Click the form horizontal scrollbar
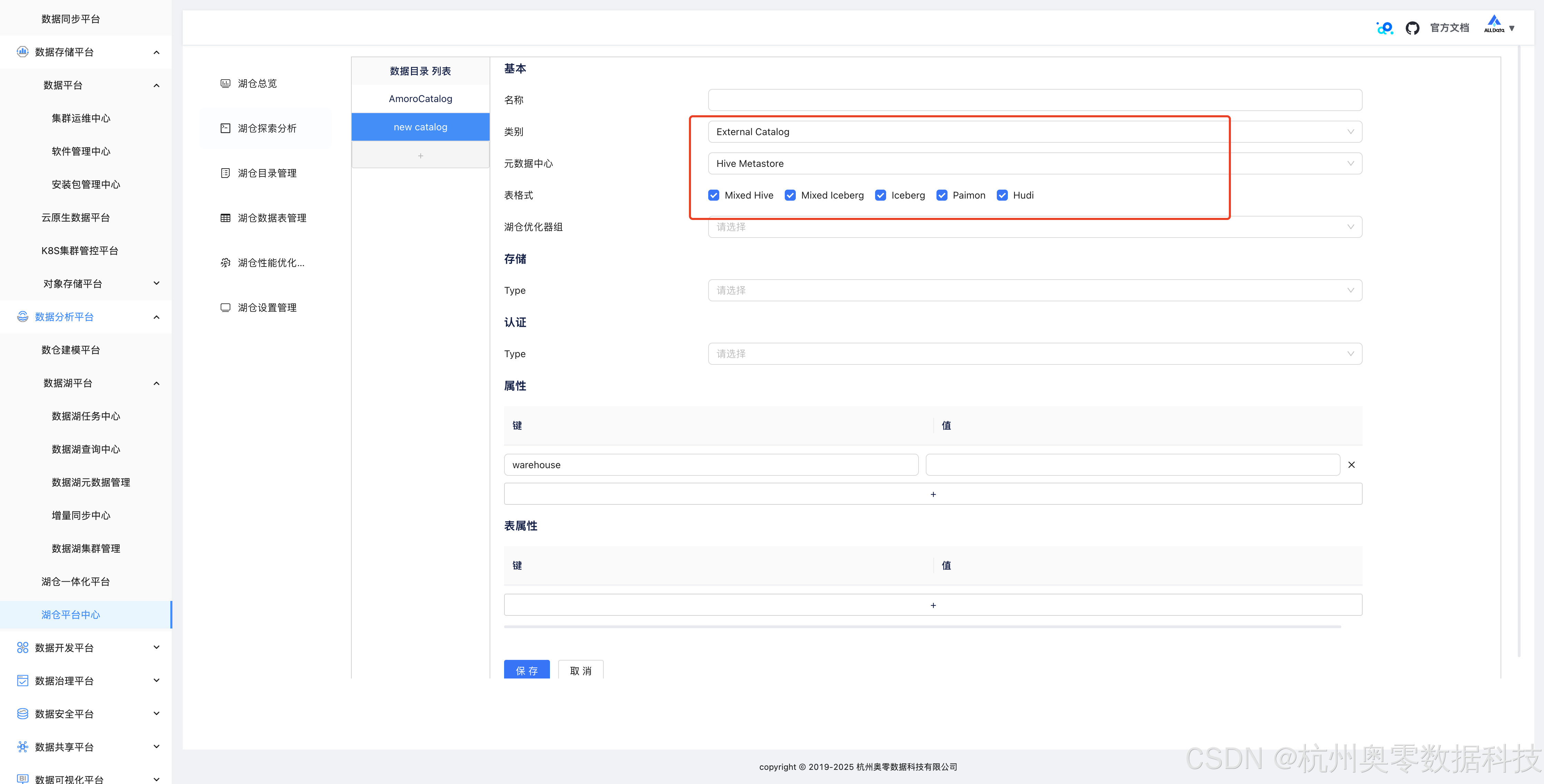The image size is (1544, 784). tap(922, 626)
